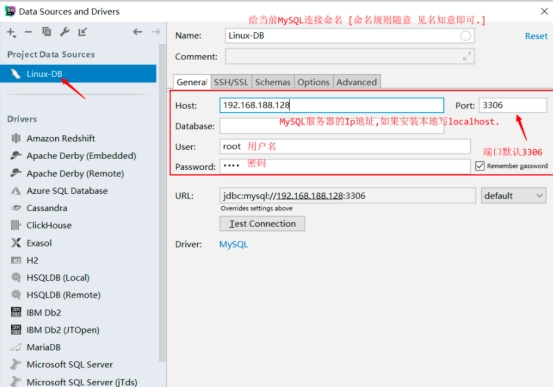Click the make global icon in toolbar
This screenshot has height=387, width=553.
coord(83,32)
